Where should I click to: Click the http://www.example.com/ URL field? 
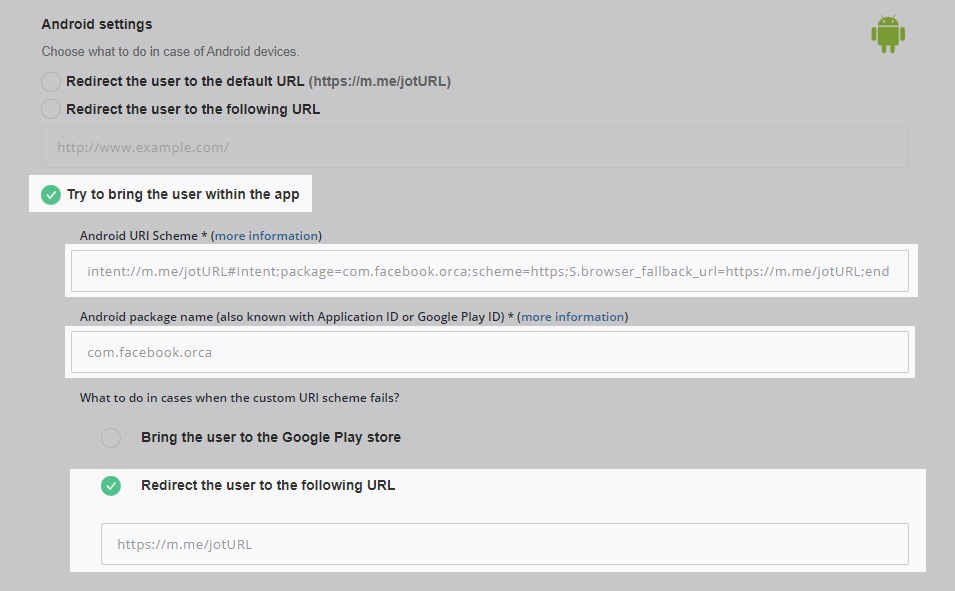point(474,147)
